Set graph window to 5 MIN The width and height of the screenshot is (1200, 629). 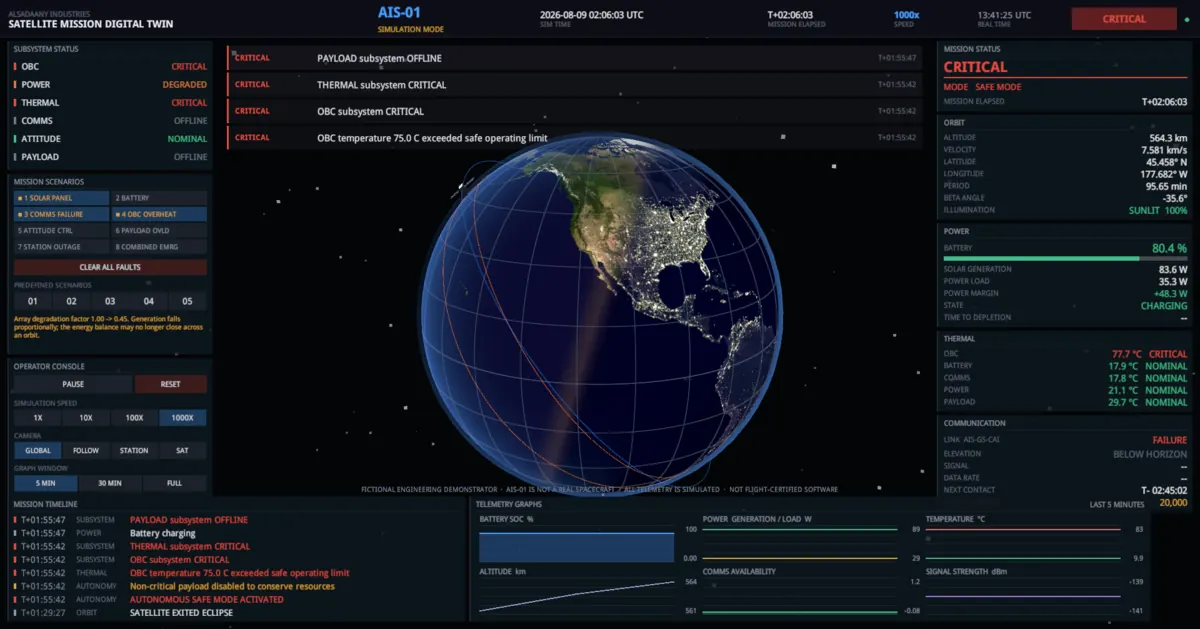(45, 483)
